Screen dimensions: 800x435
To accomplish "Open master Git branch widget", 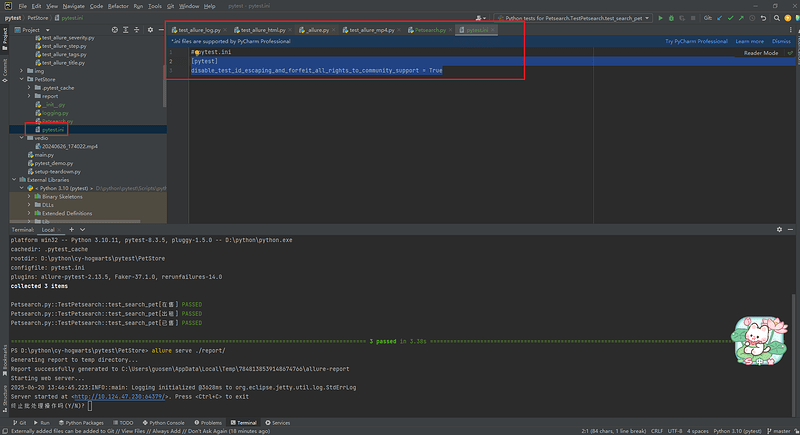I will [781, 431].
